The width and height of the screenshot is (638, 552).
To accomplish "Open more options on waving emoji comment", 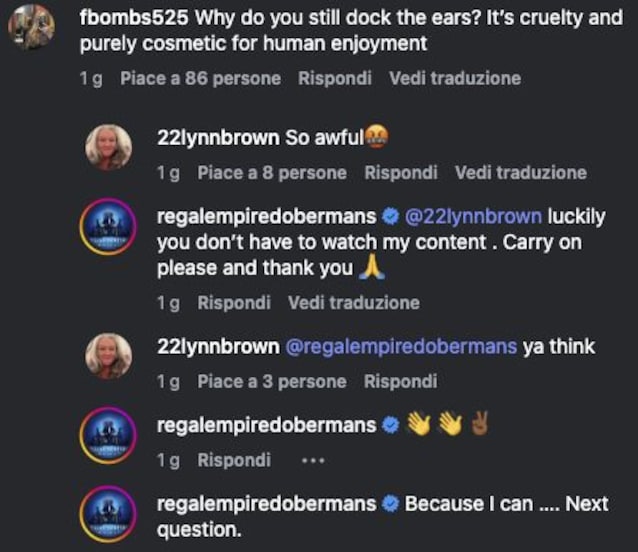I will (x=313, y=461).
